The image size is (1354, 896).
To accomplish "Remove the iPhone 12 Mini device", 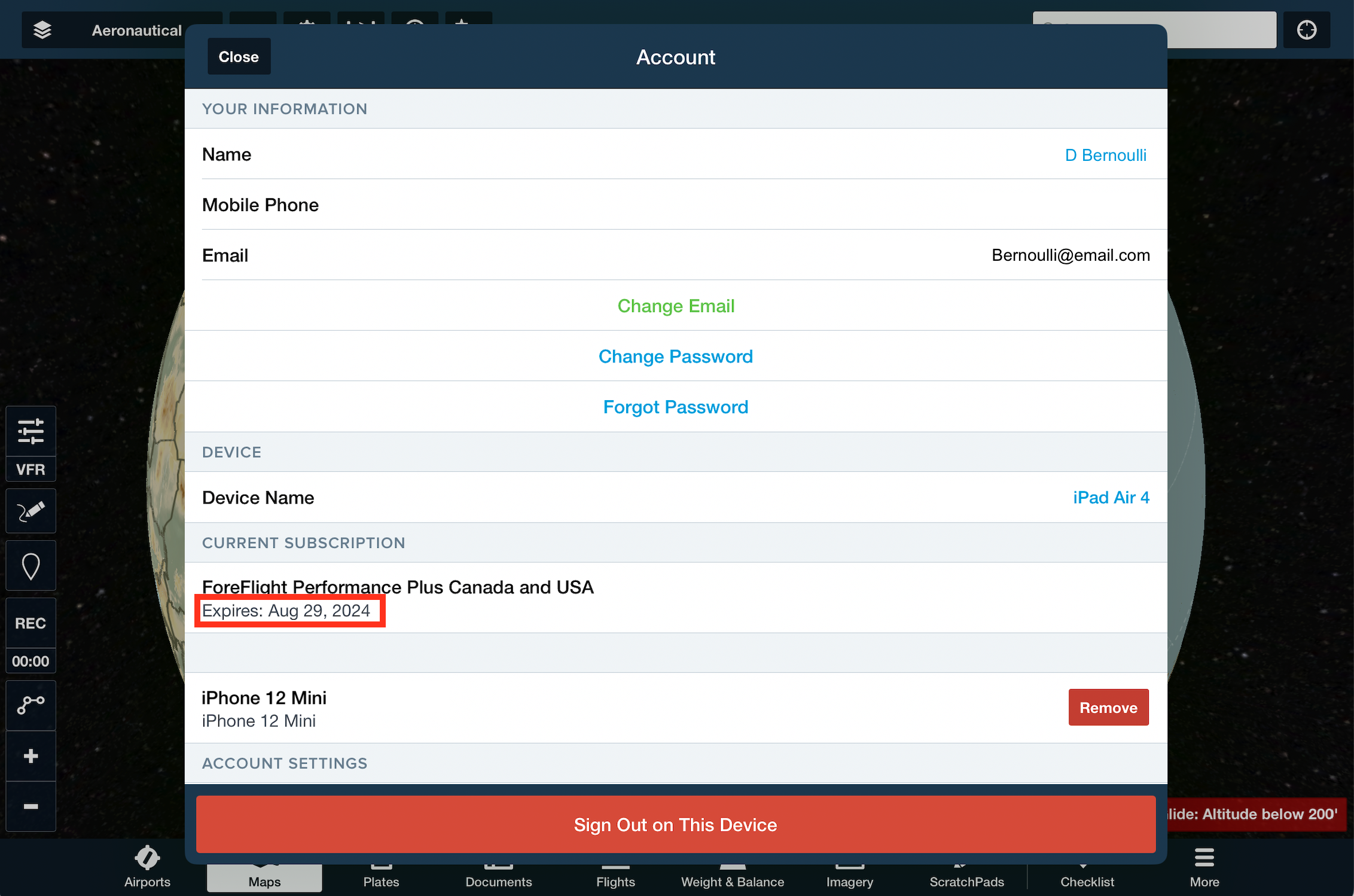I will 1108,708.
